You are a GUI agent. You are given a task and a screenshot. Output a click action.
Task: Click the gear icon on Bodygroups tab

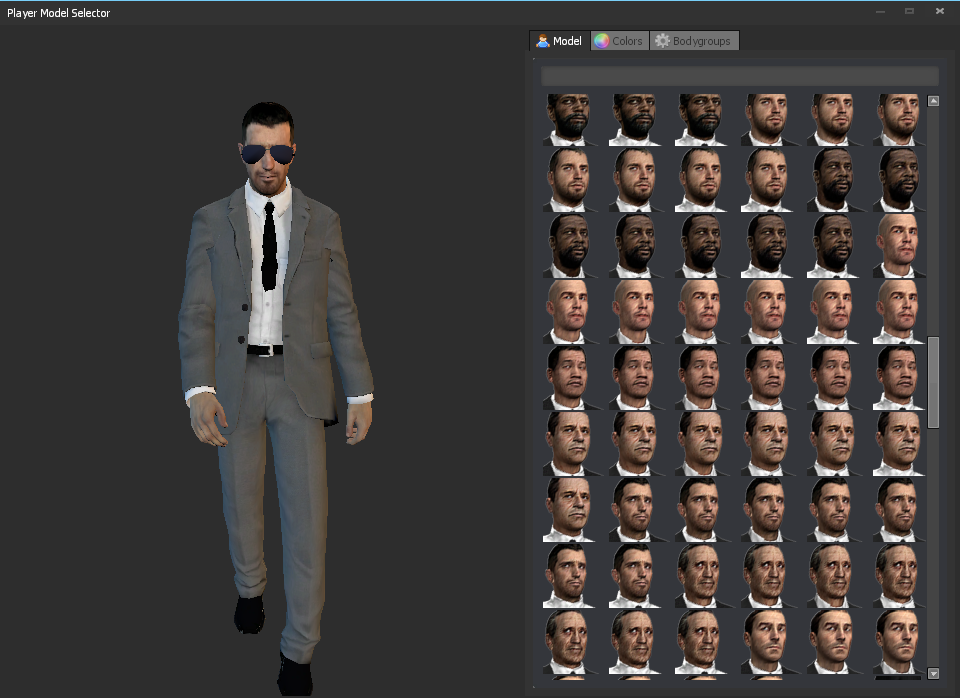coord(661,41)
